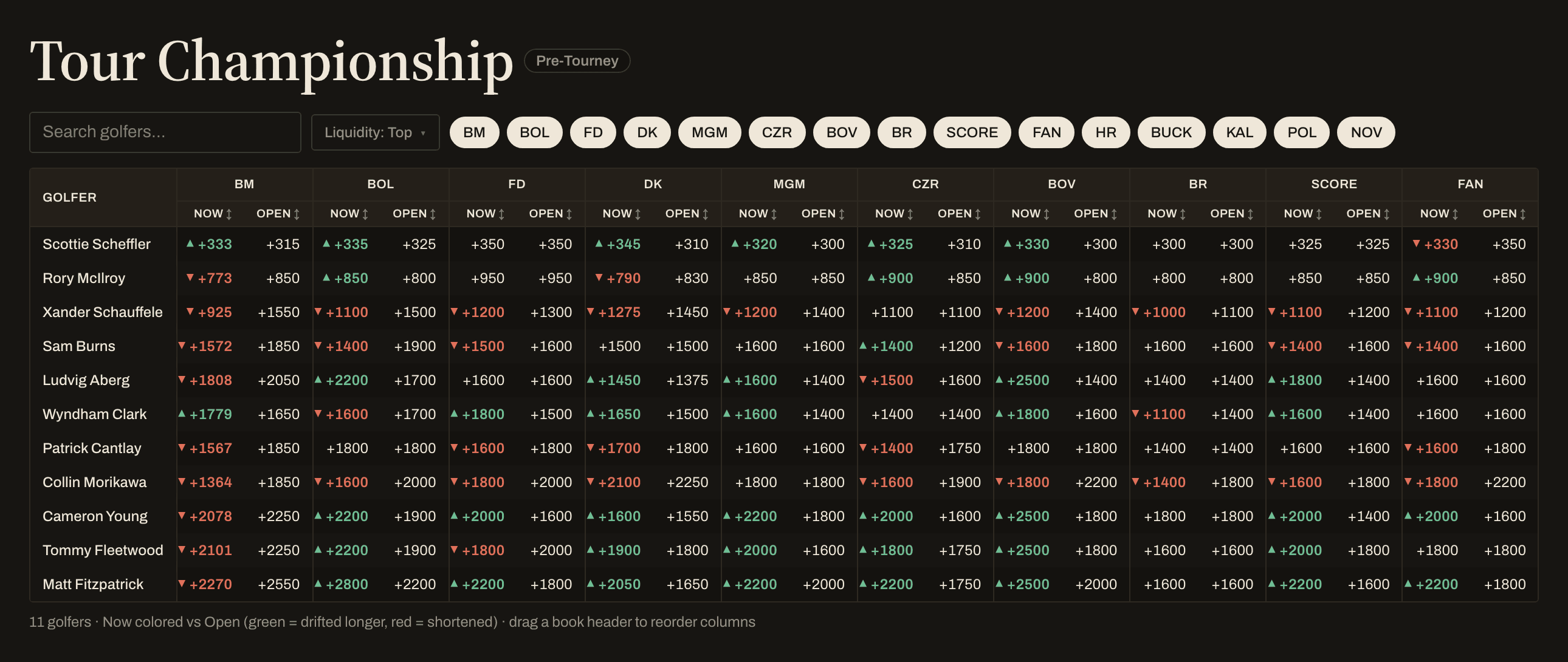This screenshot has width=1568, height=662.
Task: Select the Xander Schauffele row name
Action: (x=103, y=312)
